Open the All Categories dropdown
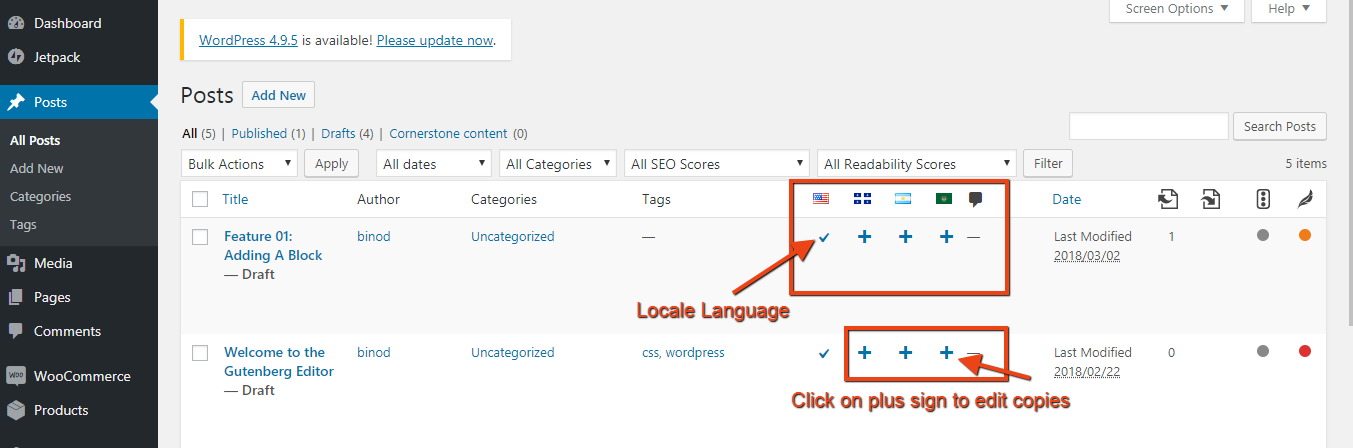The width and height of the screenshot is (1353, 448). click(x=559, y=163)
